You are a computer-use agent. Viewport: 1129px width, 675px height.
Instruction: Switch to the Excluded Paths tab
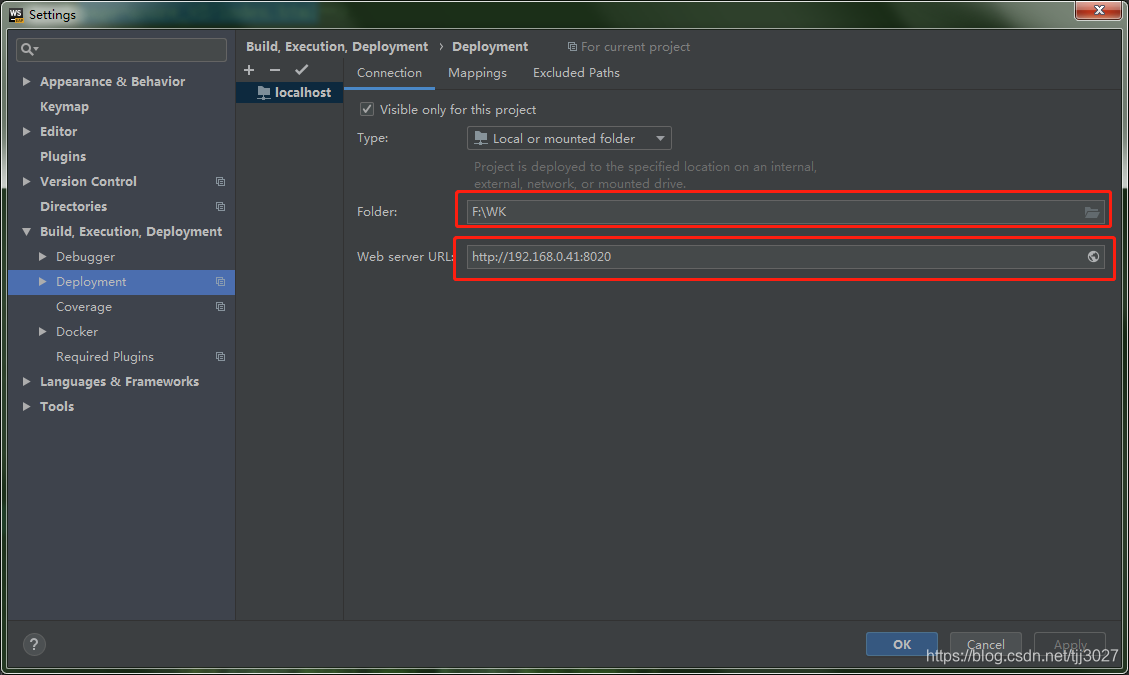576,73
